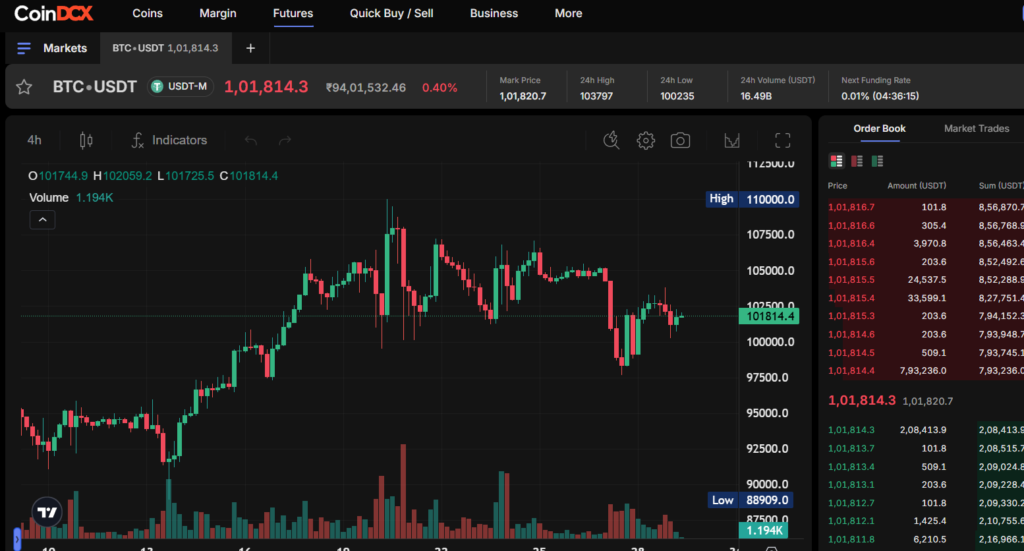Open the Business menu
The image size is (1024, 551).
[494, 13]
